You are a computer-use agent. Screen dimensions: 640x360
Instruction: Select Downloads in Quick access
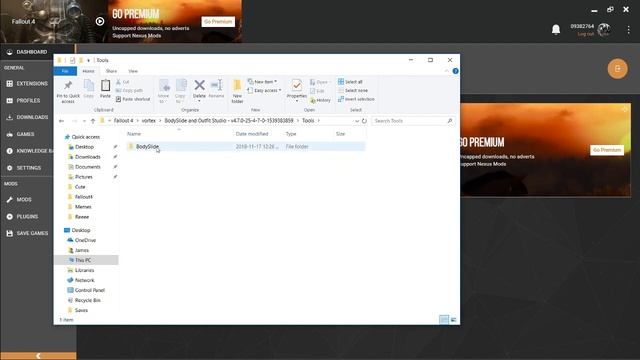click(x=88, y=157)
